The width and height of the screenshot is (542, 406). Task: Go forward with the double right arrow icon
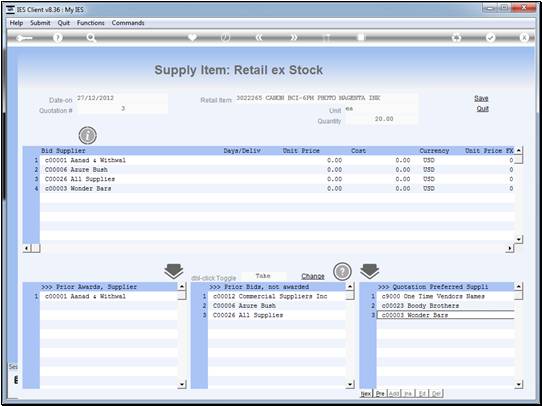(x=293, y=38)
